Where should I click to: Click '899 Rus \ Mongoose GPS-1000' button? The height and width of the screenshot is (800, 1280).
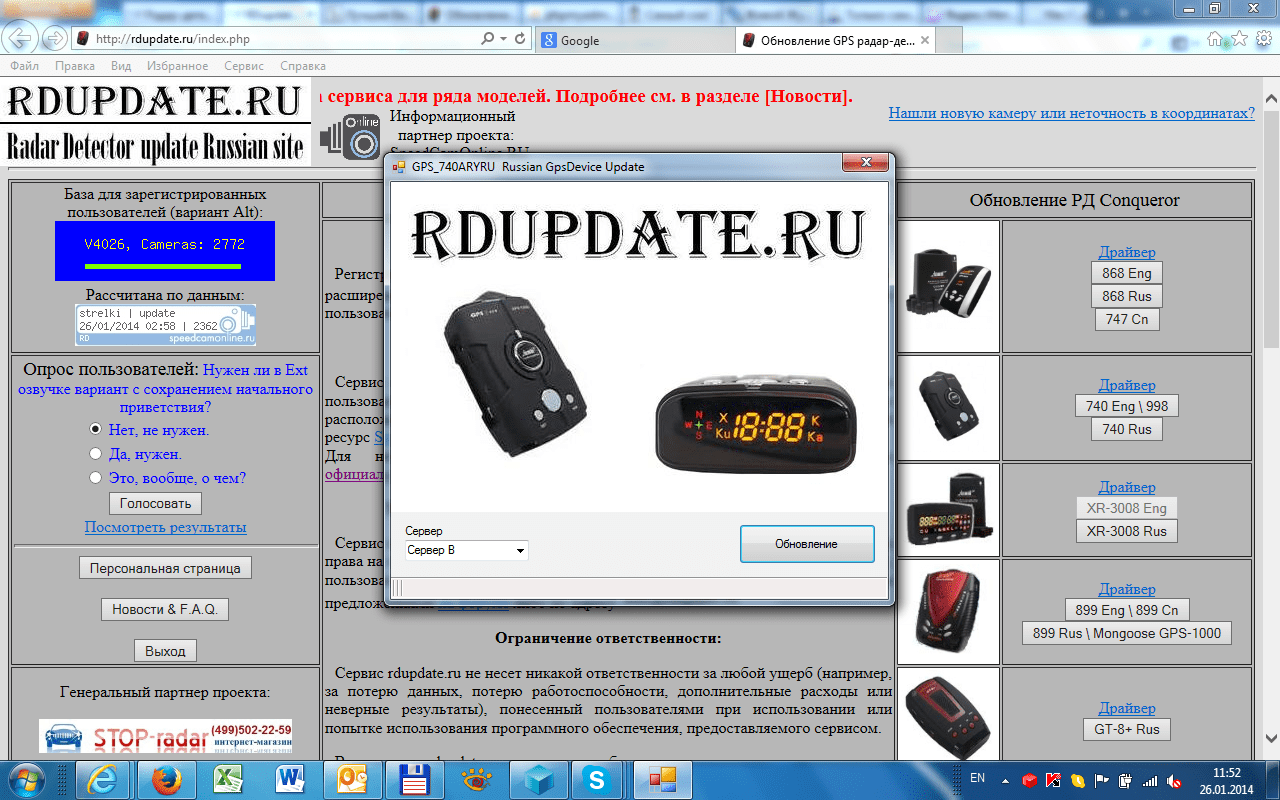pos(1127,633)
